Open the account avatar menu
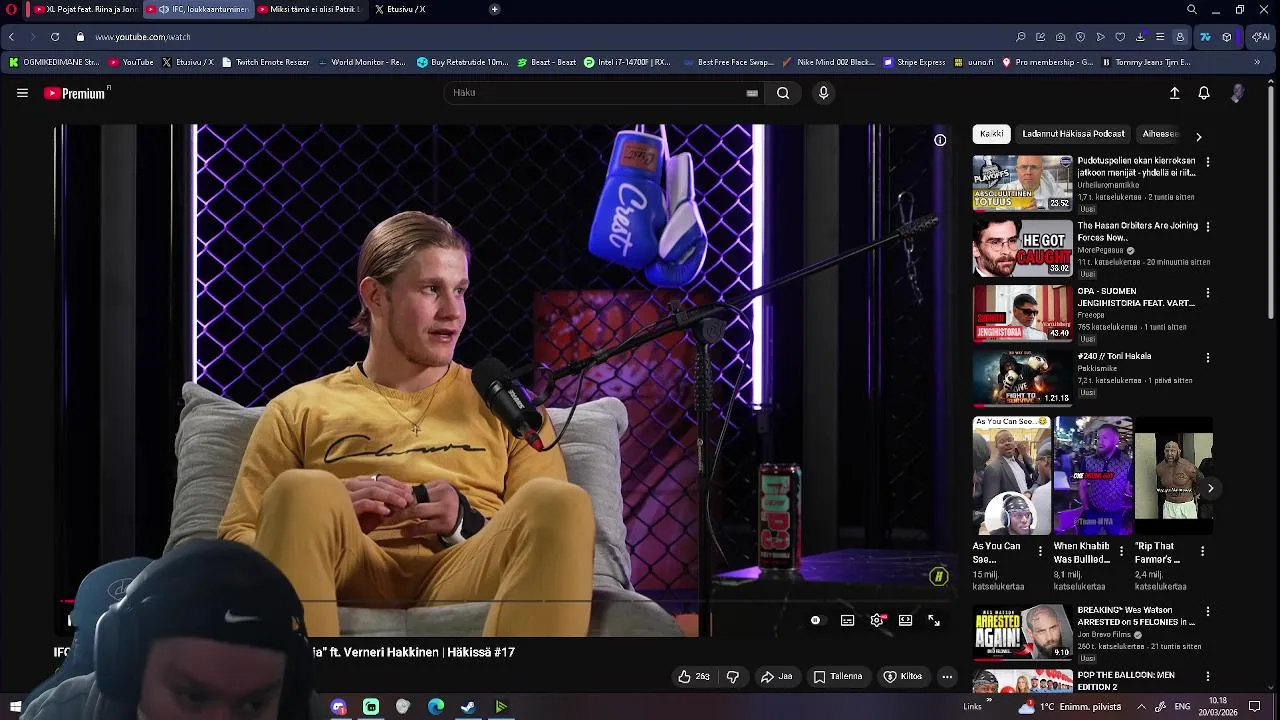The width and height of the screenshot is (1280, 720). click(x=1237, y=93)
